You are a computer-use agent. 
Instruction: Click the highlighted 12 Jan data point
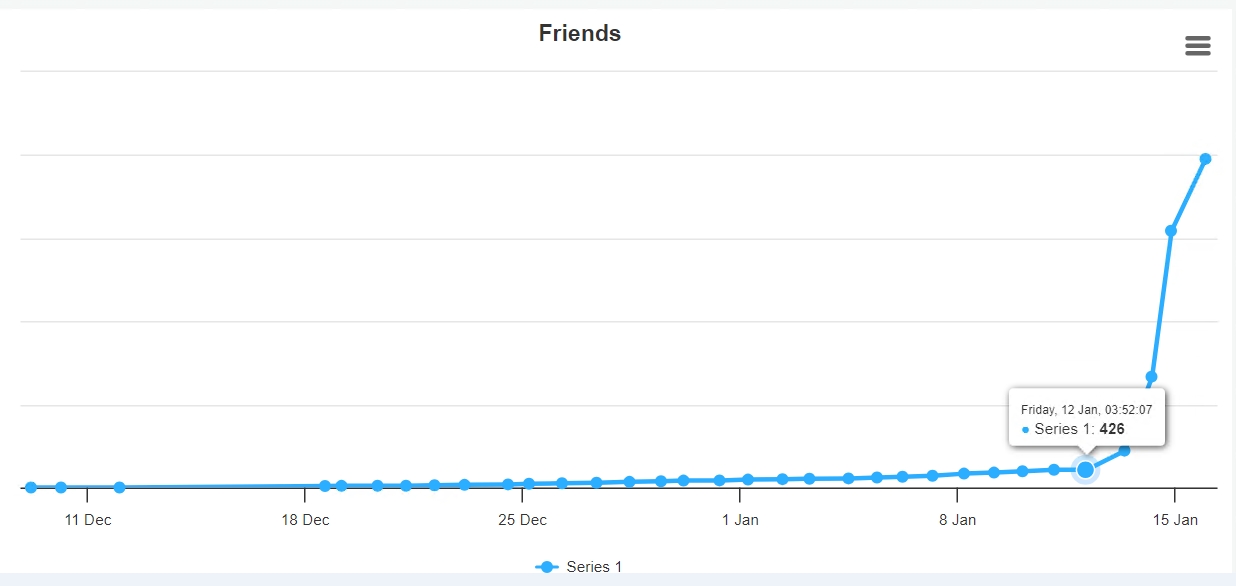(1085, 469)
